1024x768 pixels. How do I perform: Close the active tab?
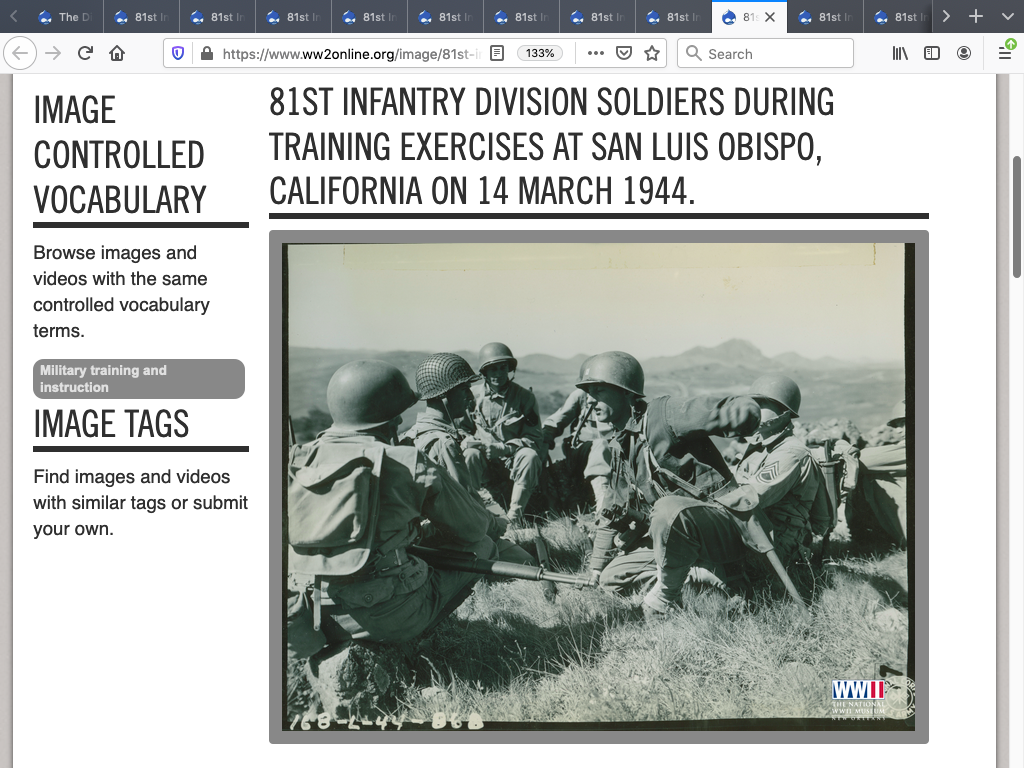(x=770, y=17)
